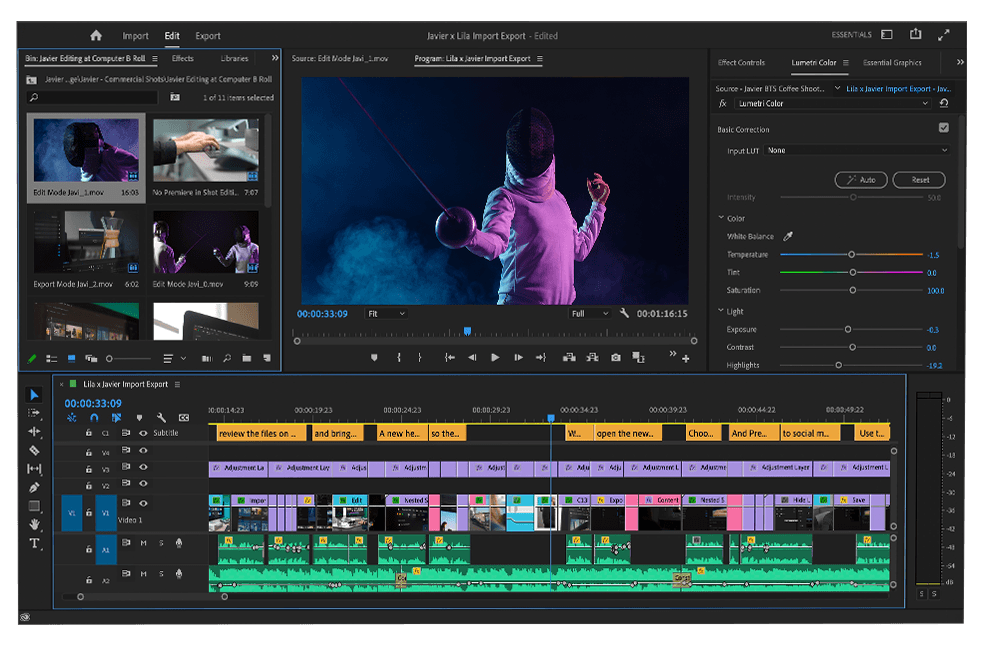The height and width of the screenshot is (645, 989).
Task: Open the Fit zoom level dropdown
Action: pos(386,314)
